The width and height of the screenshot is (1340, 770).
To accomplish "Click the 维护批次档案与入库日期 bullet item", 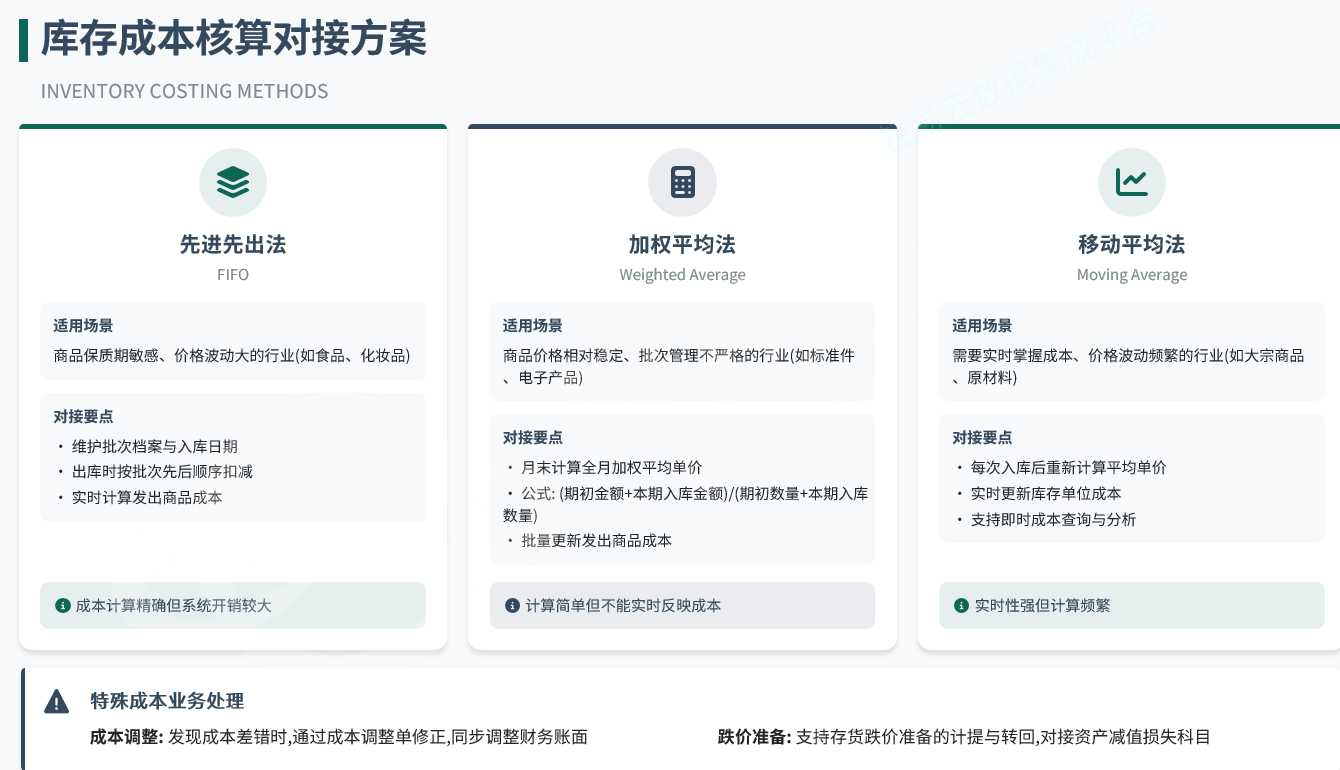I will point(155,447).
